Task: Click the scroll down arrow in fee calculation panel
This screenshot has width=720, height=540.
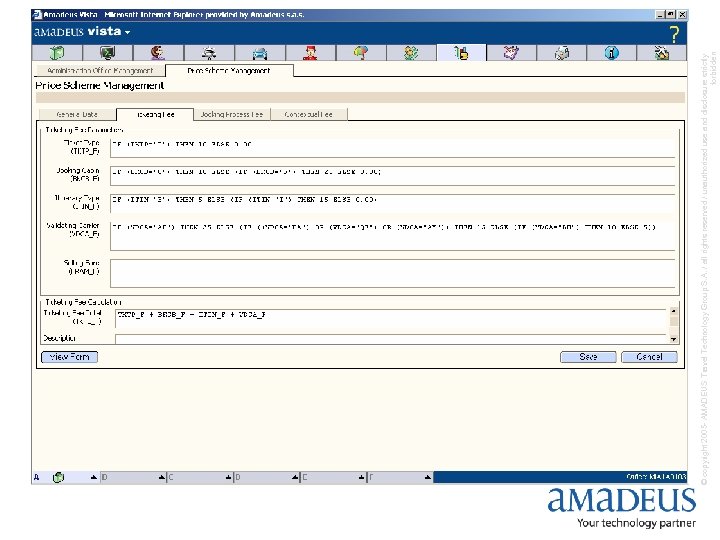Action: [x=674, y=339]
